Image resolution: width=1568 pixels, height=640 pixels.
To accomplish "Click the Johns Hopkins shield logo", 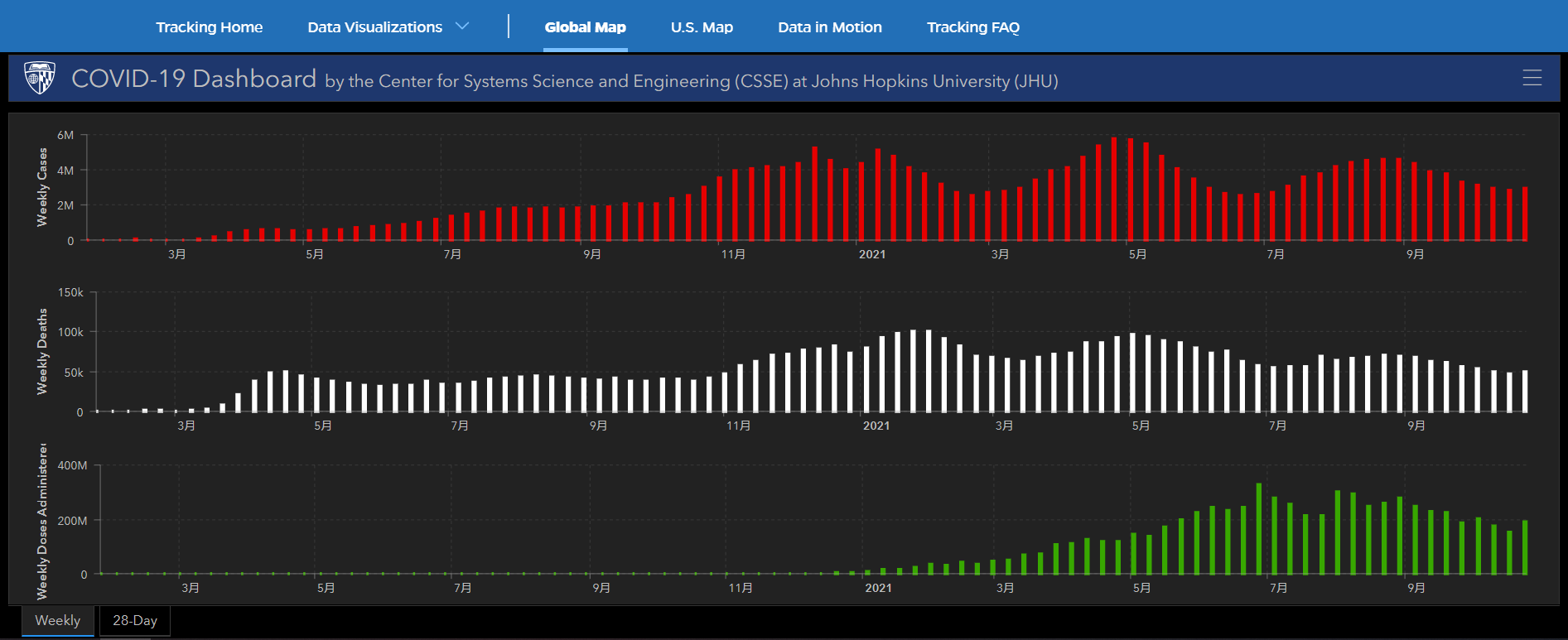I will [x=40, y=78].
